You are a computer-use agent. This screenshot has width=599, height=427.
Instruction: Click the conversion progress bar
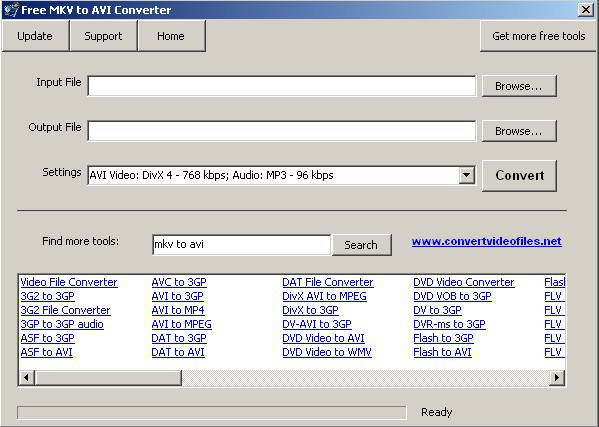click(x=212, y=412)
